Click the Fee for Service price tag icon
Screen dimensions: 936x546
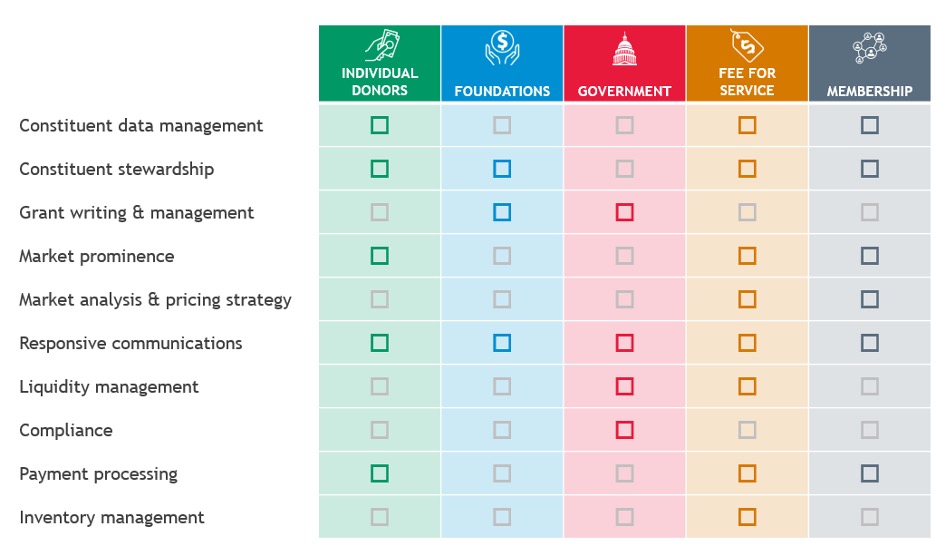coord(747,46)
